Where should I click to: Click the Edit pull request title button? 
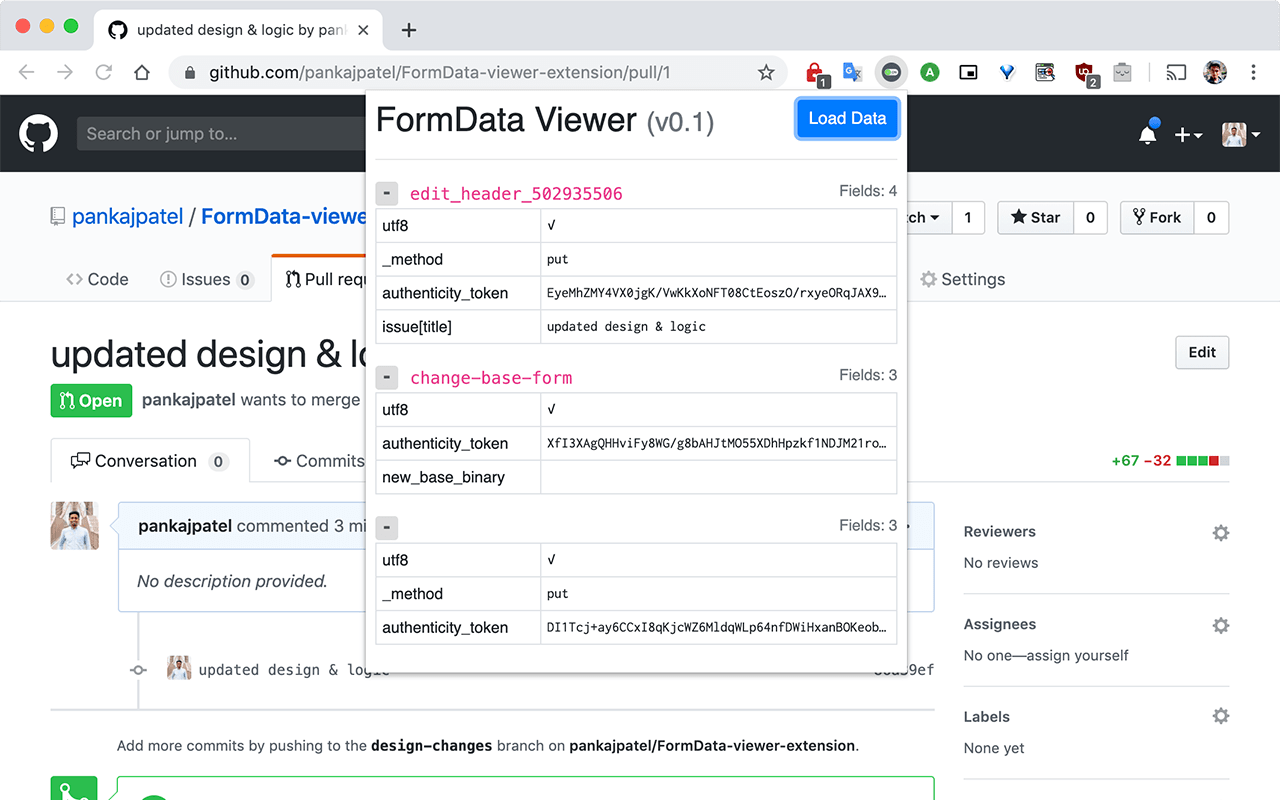(x=1202, y=352)
